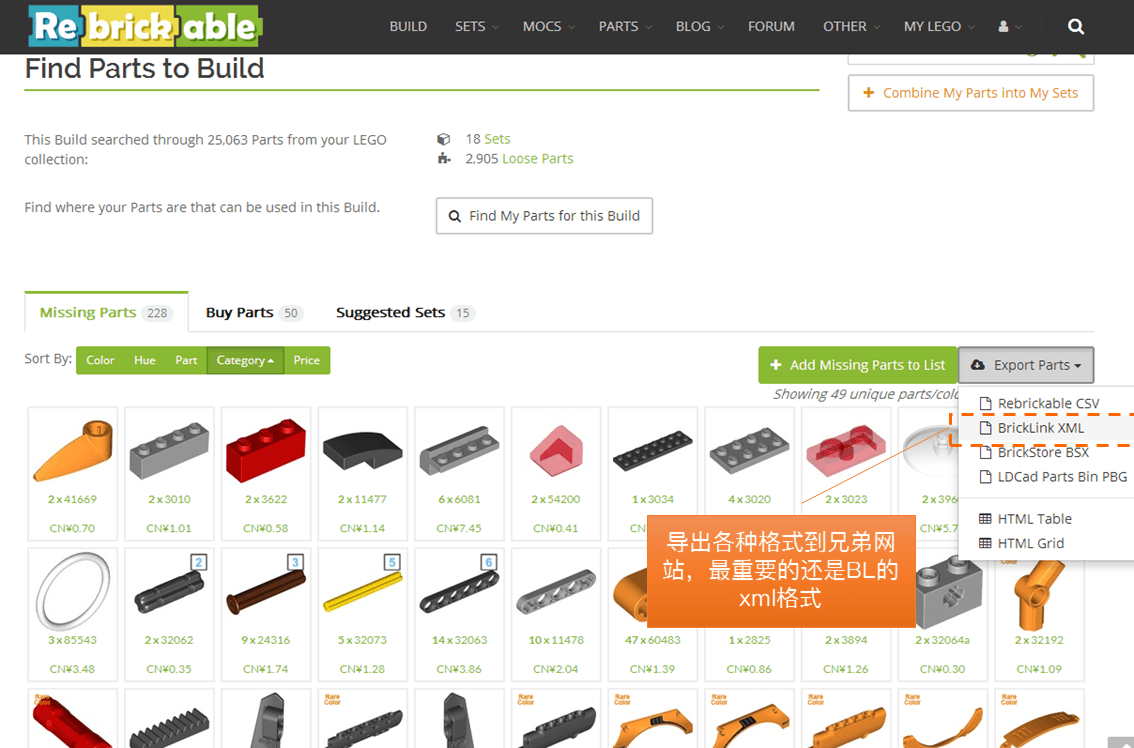Screen dimensions: 1134x748
Task: Open the user account icon menu
Action: click(x=1010, y=27)
